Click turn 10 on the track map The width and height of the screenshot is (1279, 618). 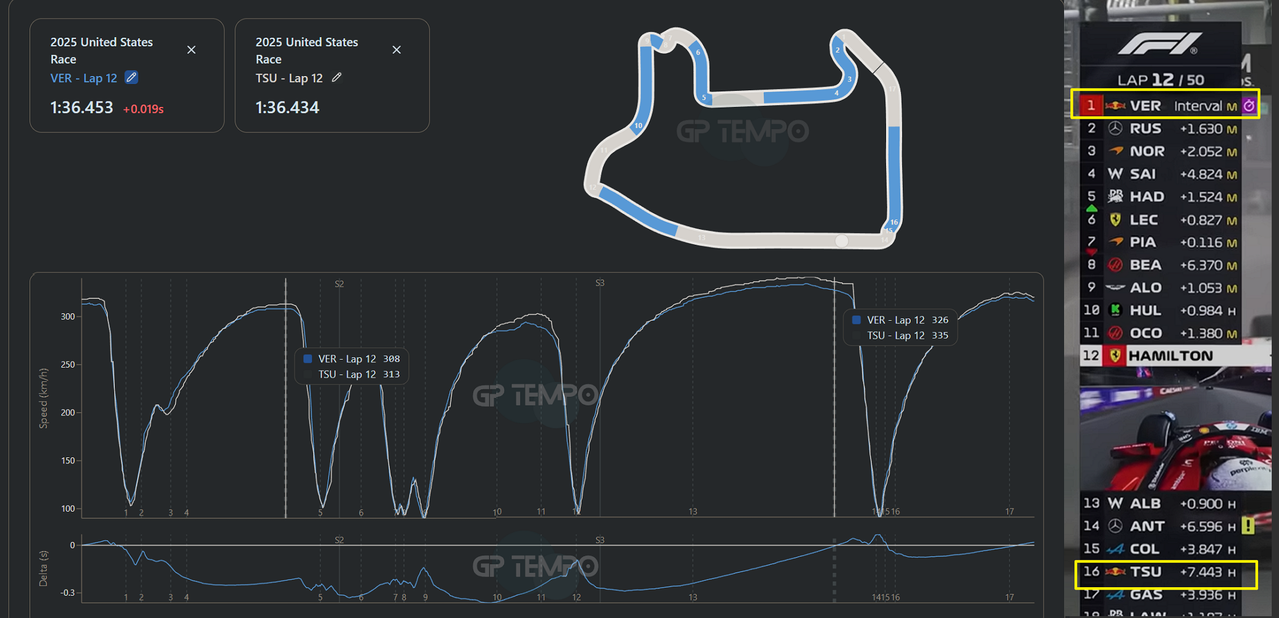tap(637, 126)
